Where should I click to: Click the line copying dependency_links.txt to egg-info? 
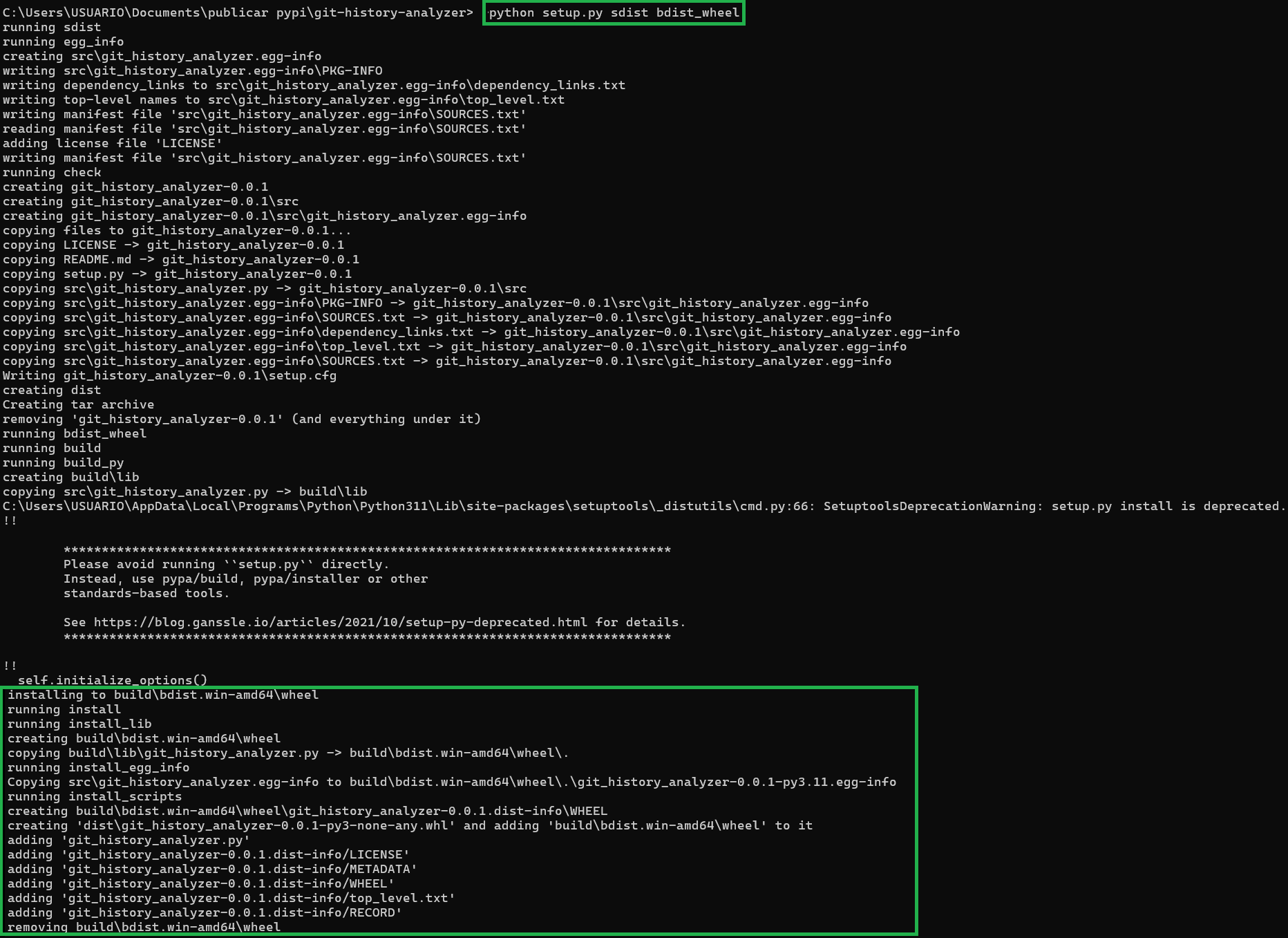tap(482, 332)
